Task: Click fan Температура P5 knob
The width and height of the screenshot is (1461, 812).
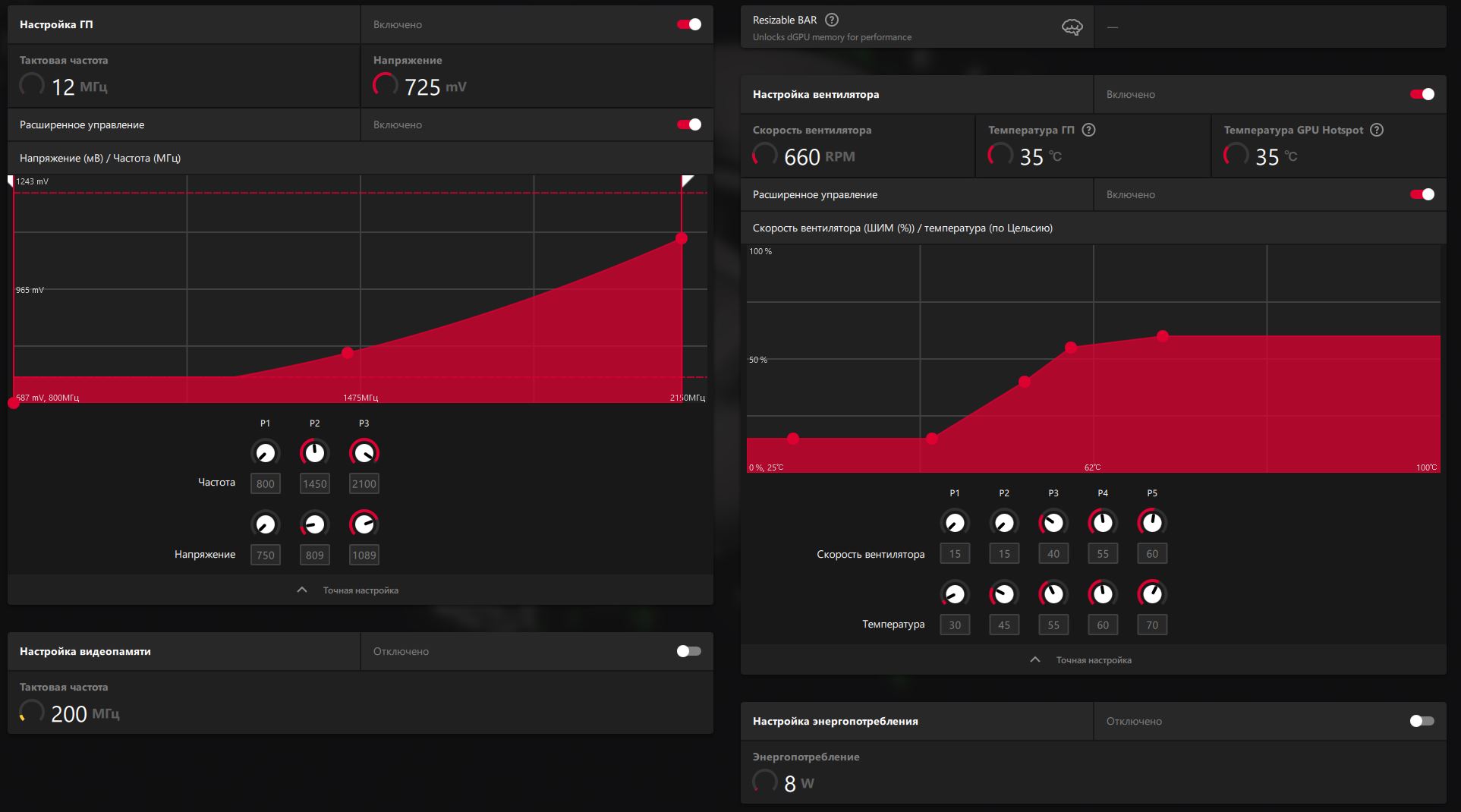Action: (x=1152, y=593)
